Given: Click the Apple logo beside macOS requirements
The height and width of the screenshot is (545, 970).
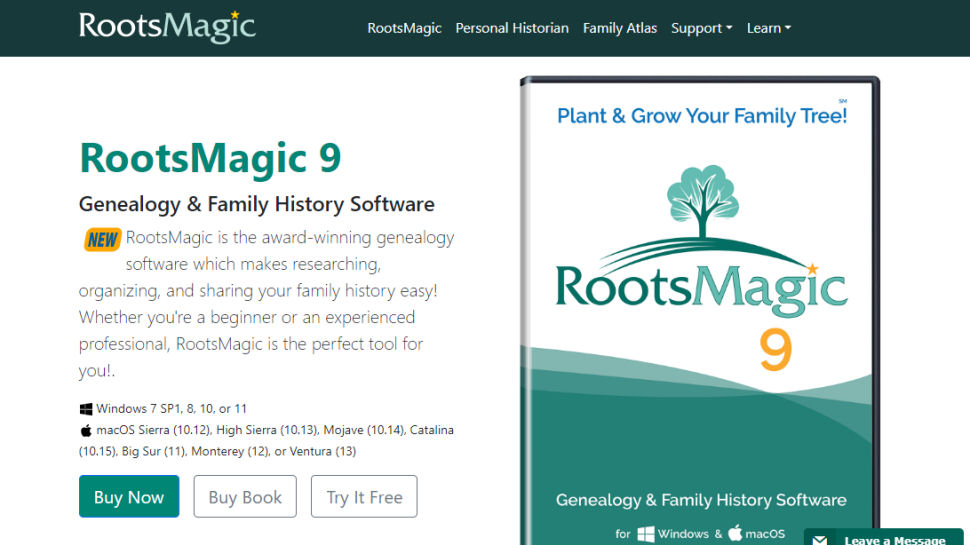Looking at the screenshot, I should tap(86, 431).
